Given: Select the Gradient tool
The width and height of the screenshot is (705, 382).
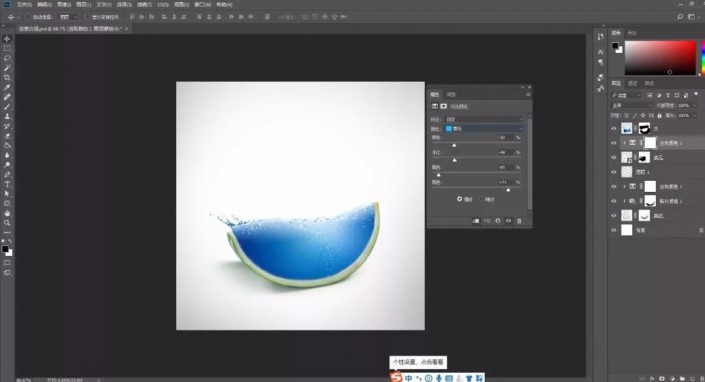Looking at the screenshot, I should [7, 145].
